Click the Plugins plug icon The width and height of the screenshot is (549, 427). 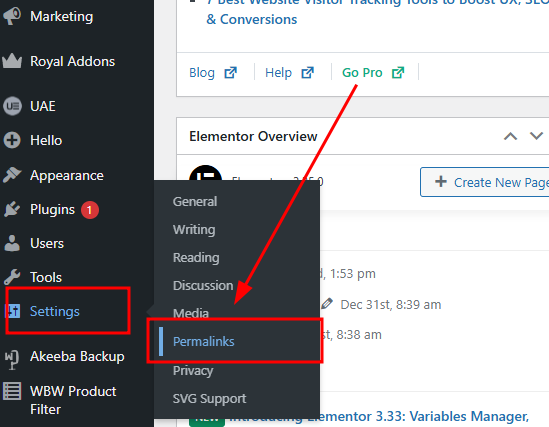[x=12, y=209]
